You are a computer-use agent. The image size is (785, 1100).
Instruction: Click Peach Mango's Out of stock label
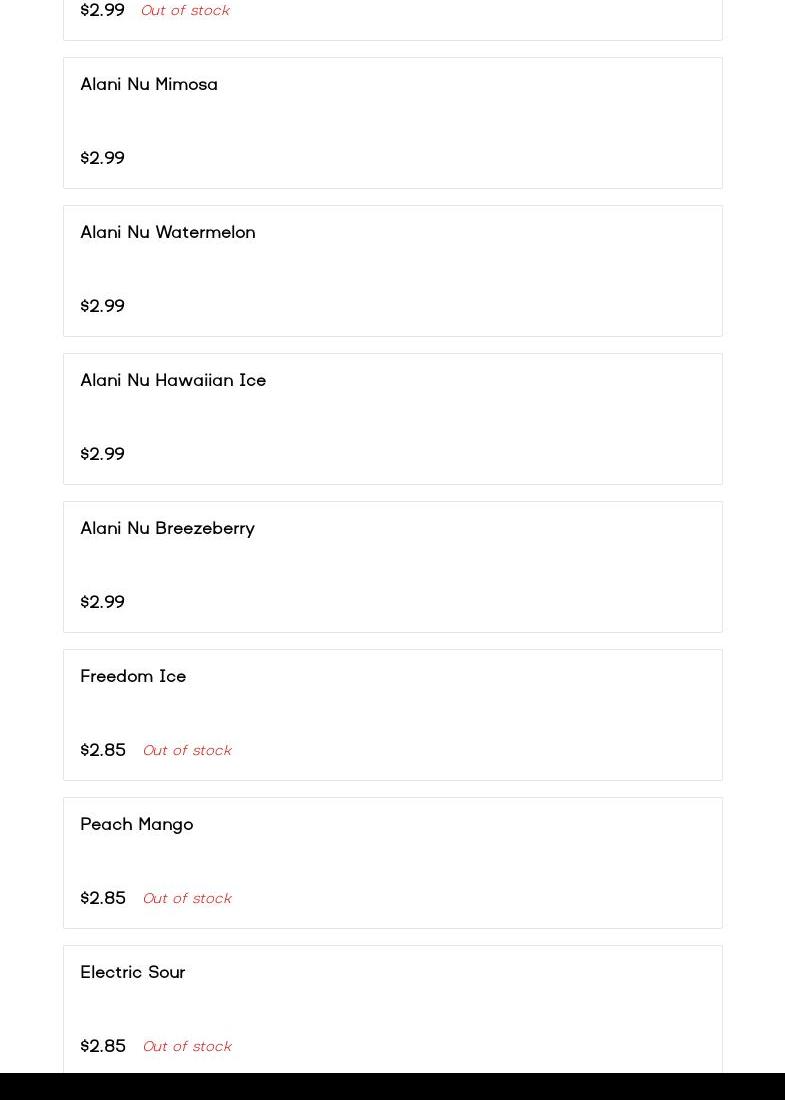(x=186, y=899)
